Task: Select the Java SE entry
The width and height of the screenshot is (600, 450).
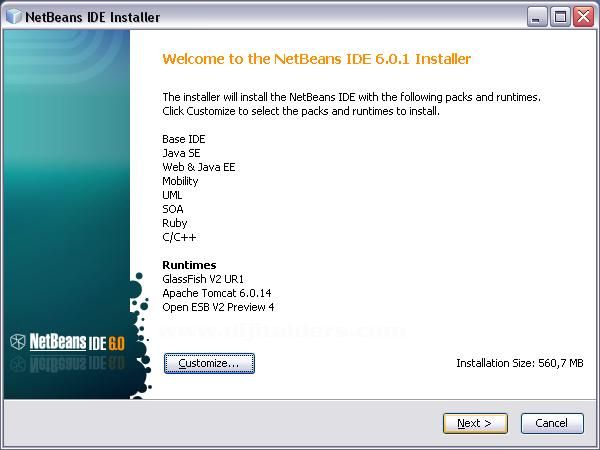Action: click(x=181, y=153)
